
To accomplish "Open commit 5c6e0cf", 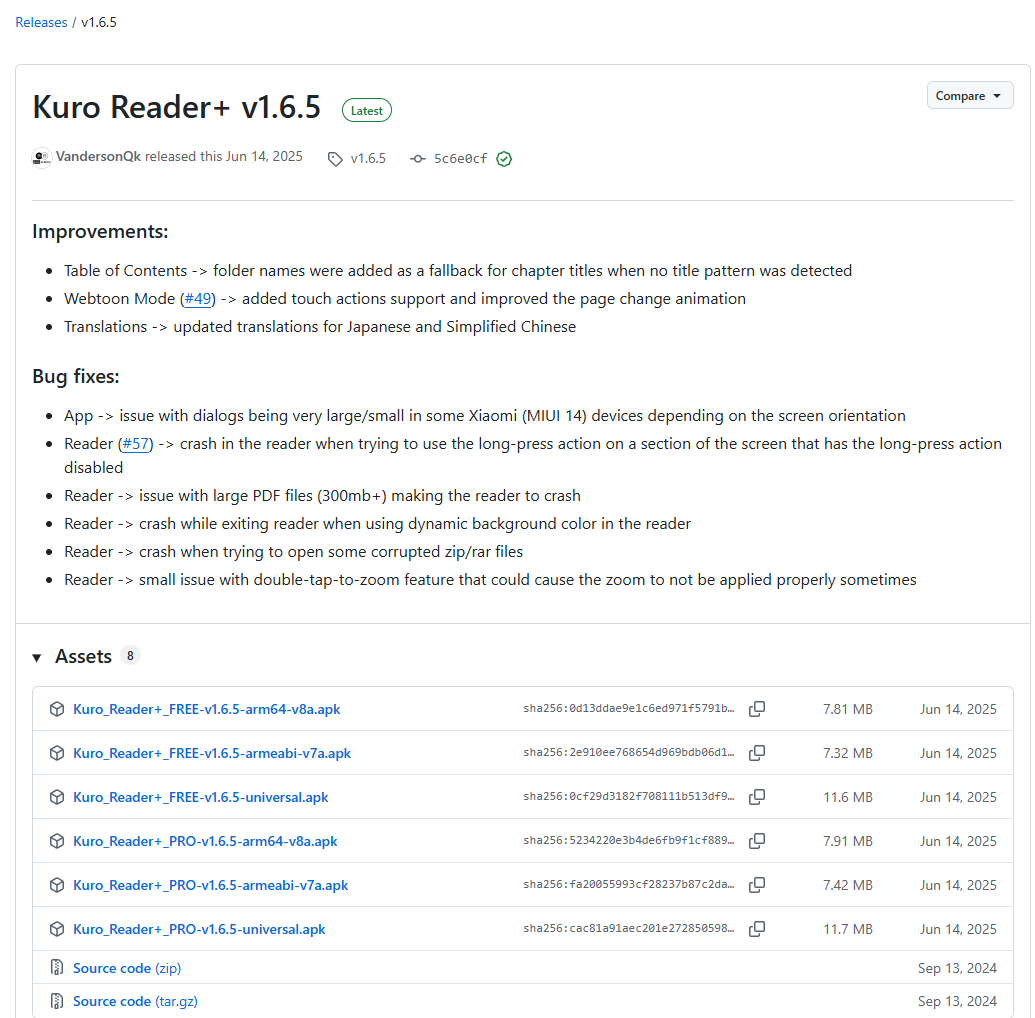I will (x=460, y=159).
